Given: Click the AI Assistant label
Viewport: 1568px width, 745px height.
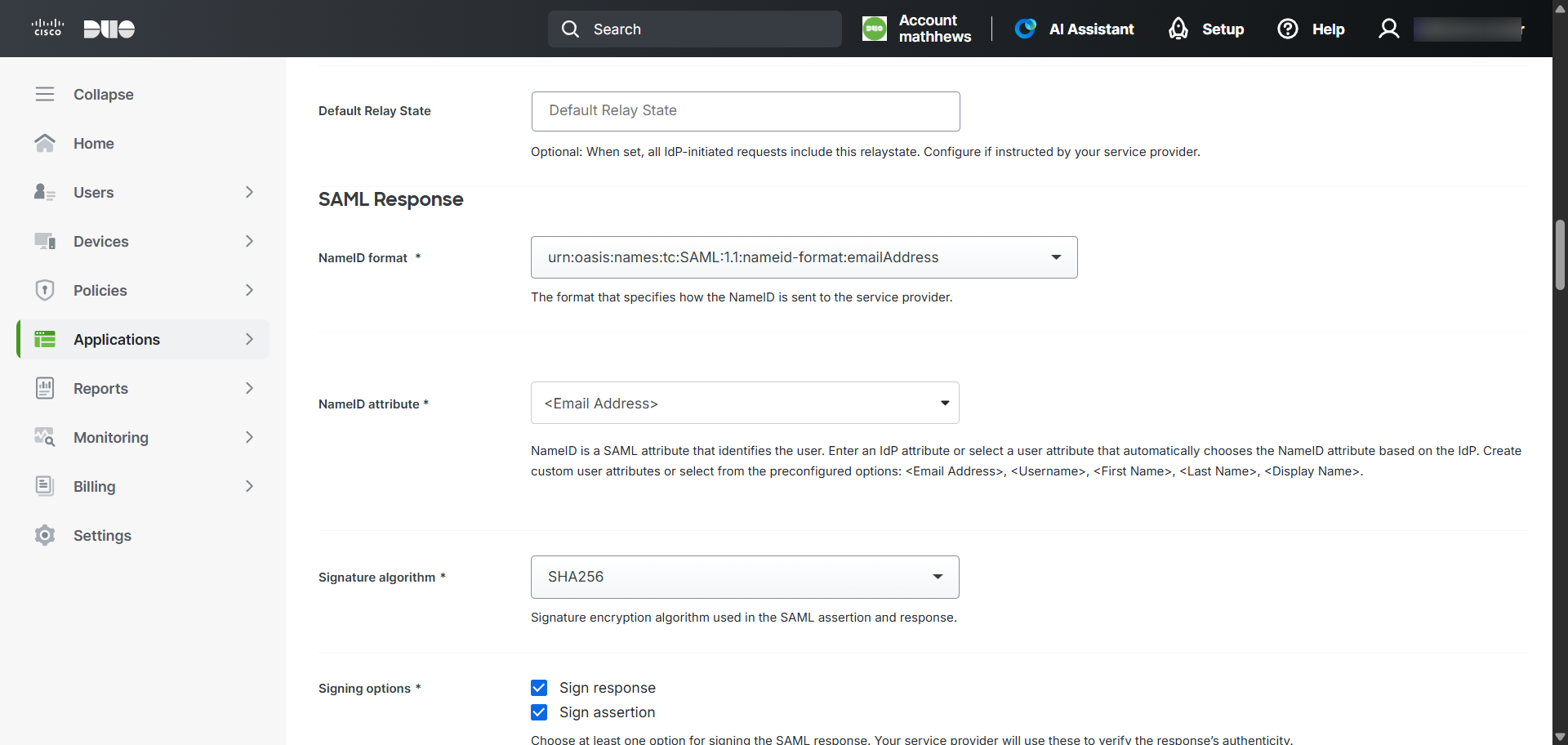Looking at the screenshot, I should tap(1091, 29).
